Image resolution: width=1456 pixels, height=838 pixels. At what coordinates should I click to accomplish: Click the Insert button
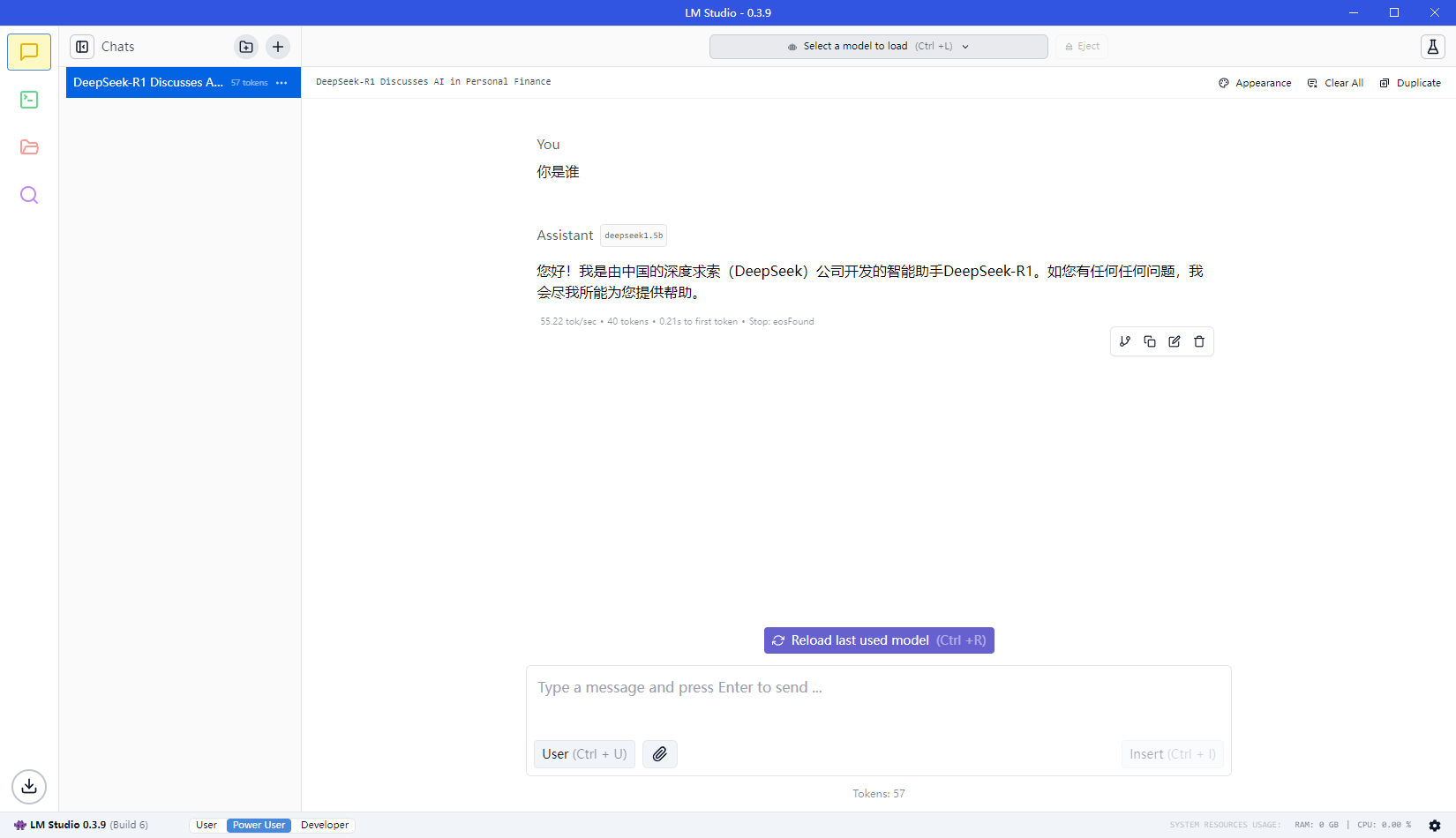coord(1172,754)
